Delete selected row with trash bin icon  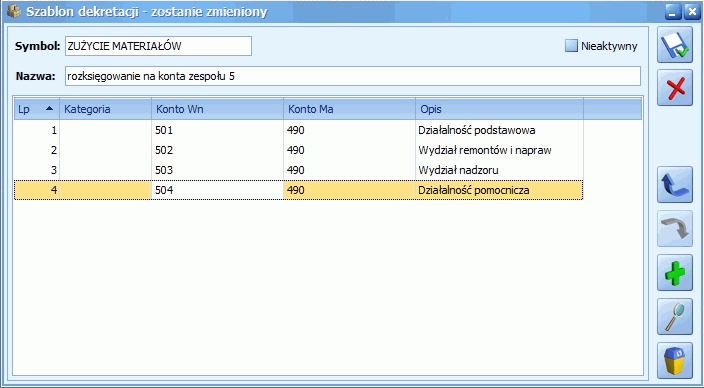[675, 361]
